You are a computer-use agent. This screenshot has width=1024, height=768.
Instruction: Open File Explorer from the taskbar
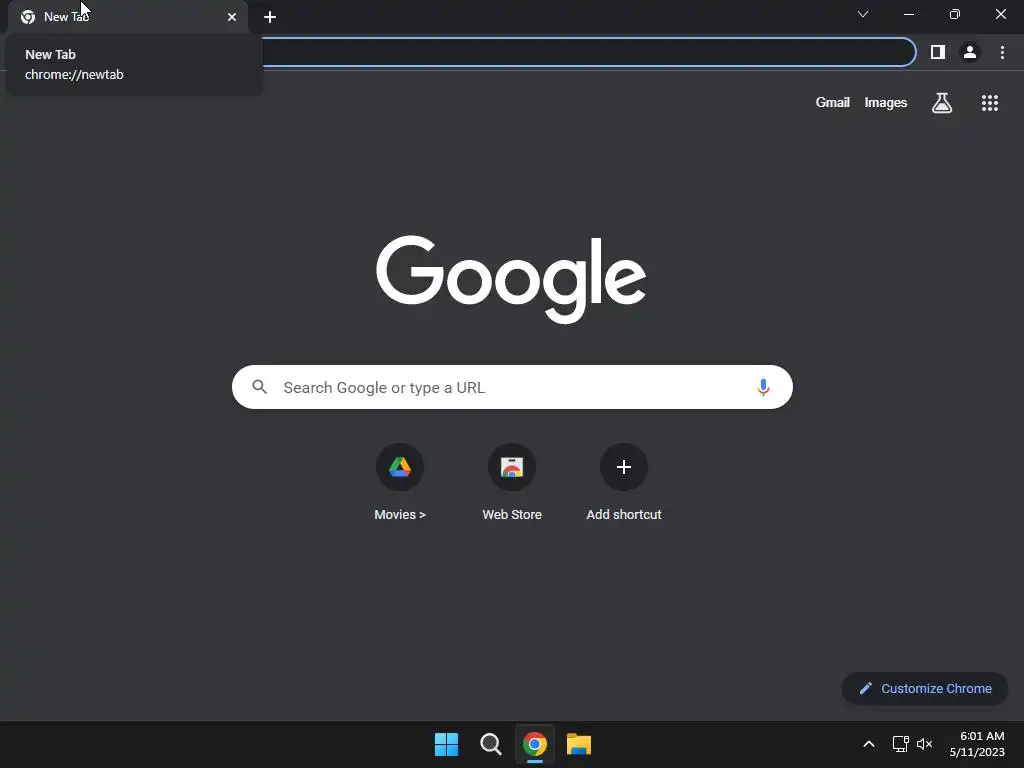coord(579,744)
